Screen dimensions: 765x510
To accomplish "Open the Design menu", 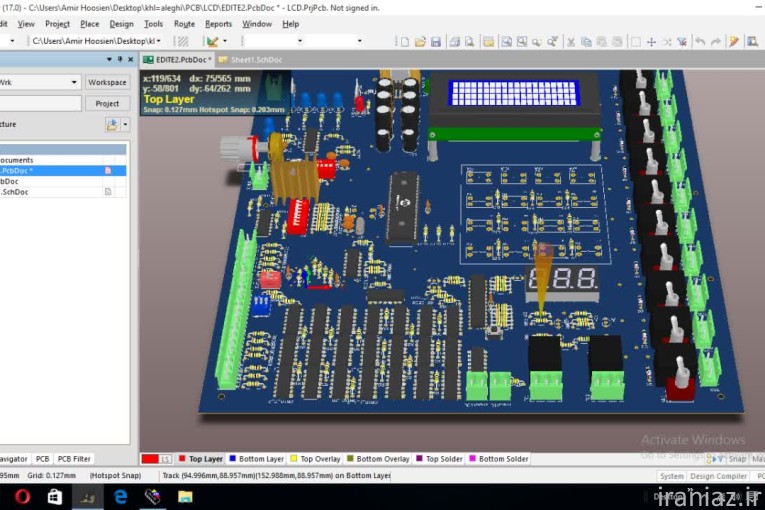I will point(121,23).
